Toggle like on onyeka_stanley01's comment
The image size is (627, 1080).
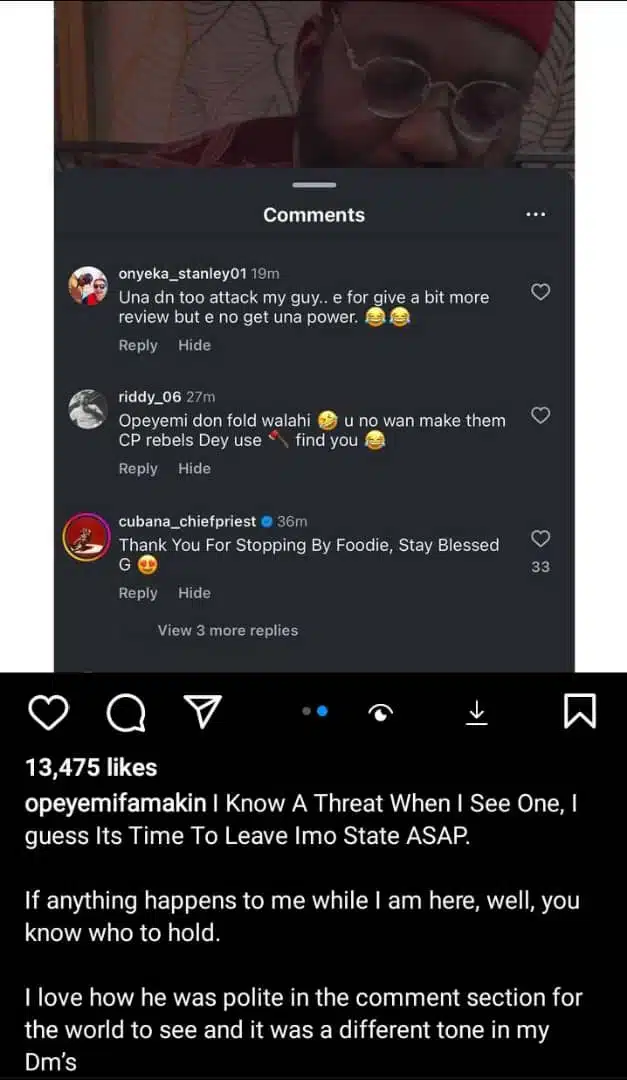click(540, 292)
